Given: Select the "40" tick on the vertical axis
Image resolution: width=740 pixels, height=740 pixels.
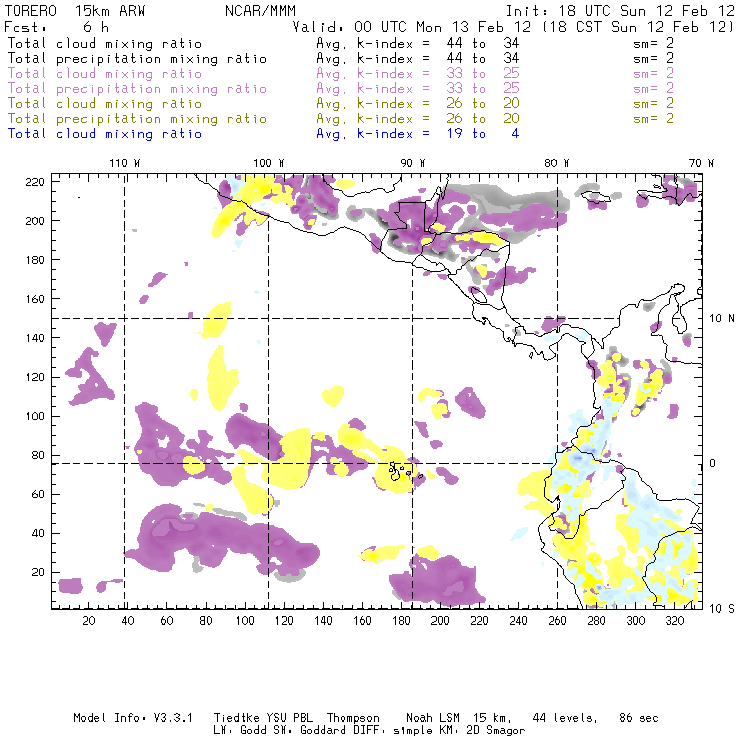Looking at the screenshot, I should [x=38, y=533].
